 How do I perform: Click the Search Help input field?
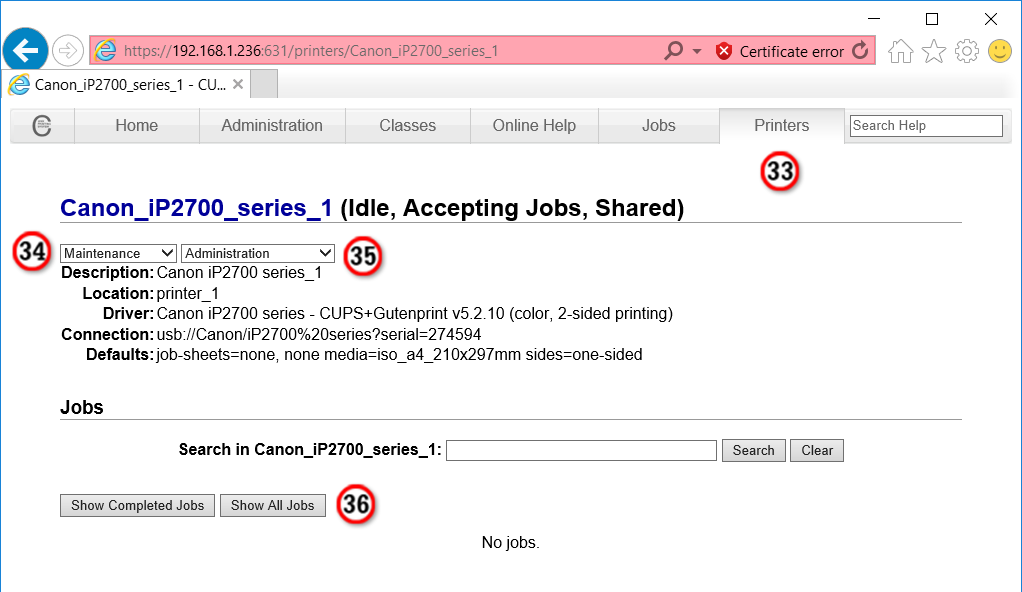(x=926, y=126)
